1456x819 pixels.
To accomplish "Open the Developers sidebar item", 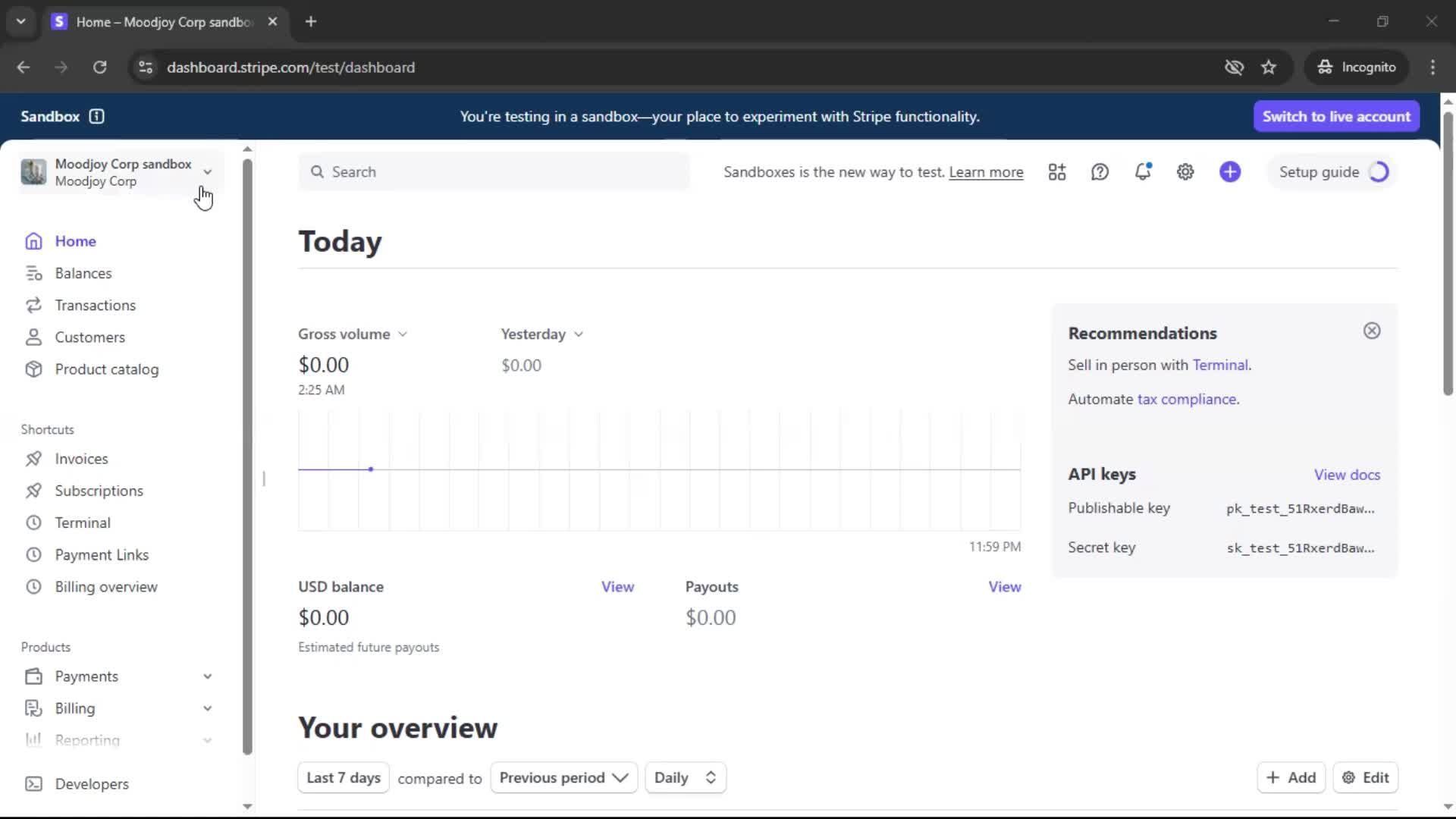I will [91, 784].
